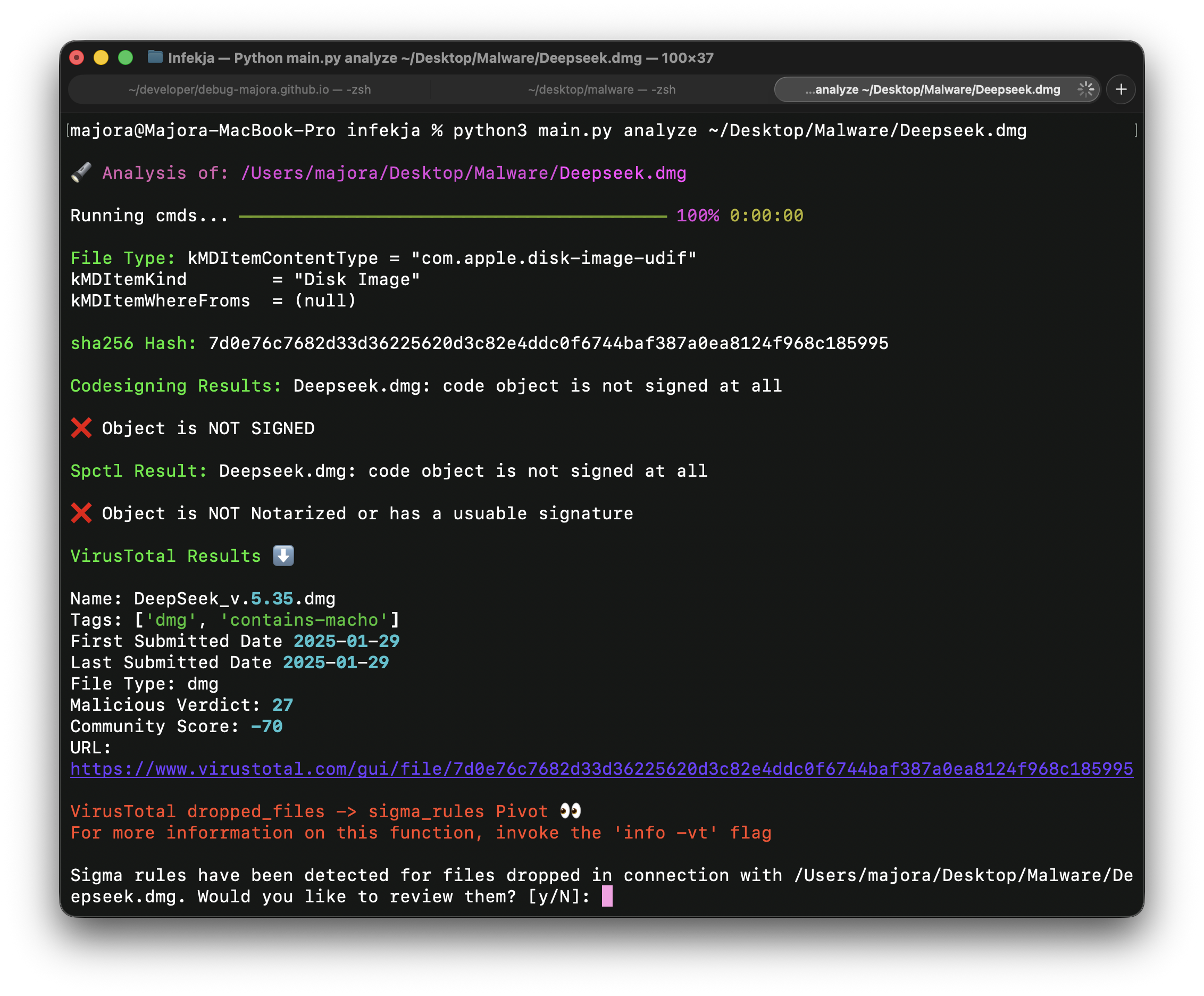Click the download arrow after "VirusTotal Results"
Image resolution: width=1204 pixels, height=996 pixels.
[283, 555]
